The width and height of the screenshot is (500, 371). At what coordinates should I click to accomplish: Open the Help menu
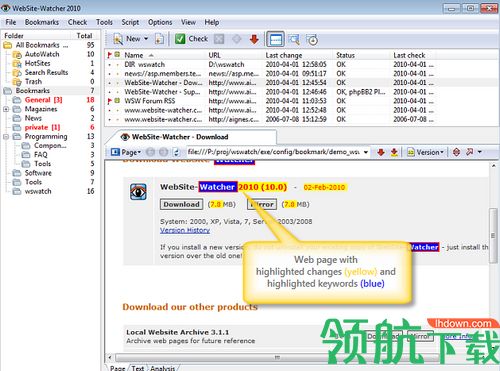click(x=212, y=22)
